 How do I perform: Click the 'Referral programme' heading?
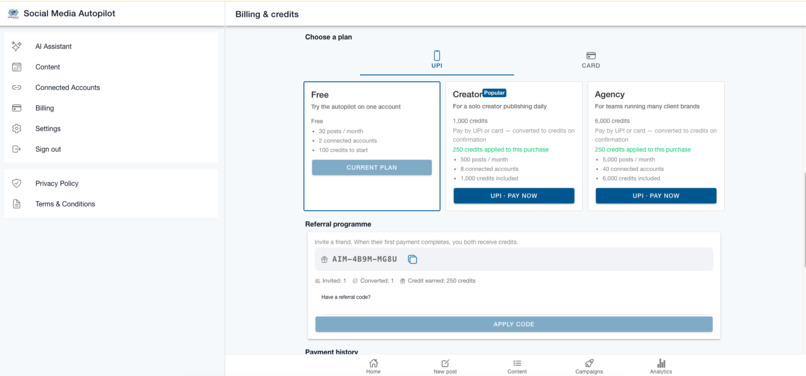click(x=338, y=224)
